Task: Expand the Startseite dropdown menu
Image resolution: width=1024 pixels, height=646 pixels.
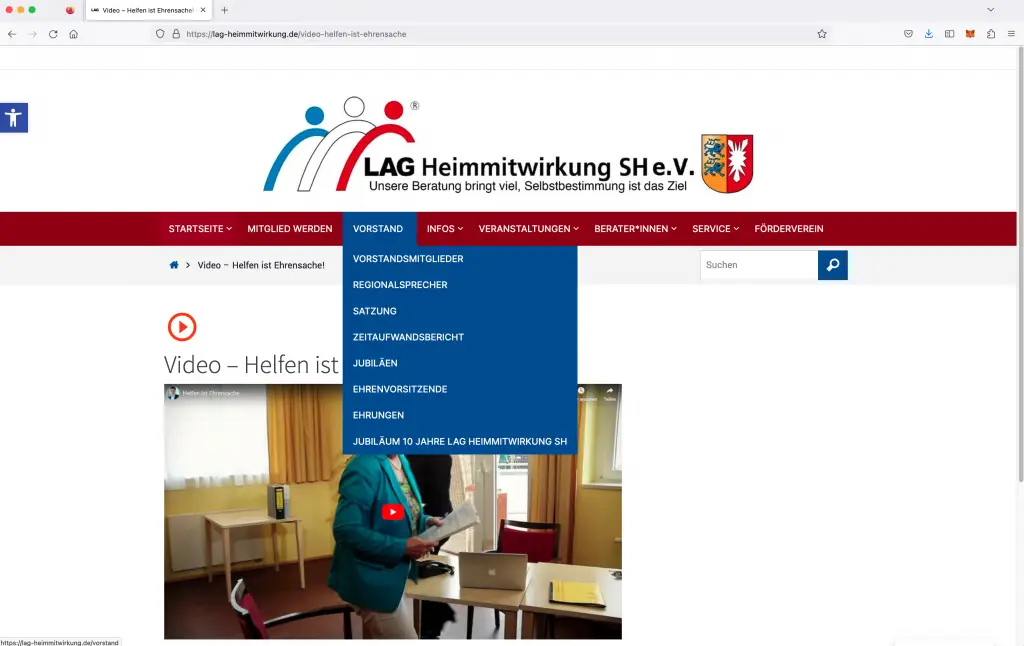Action: pos(199,229)
